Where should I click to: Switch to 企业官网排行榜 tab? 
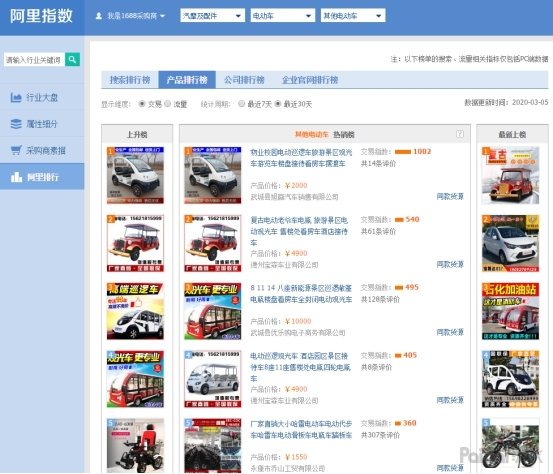coord(310,80)
